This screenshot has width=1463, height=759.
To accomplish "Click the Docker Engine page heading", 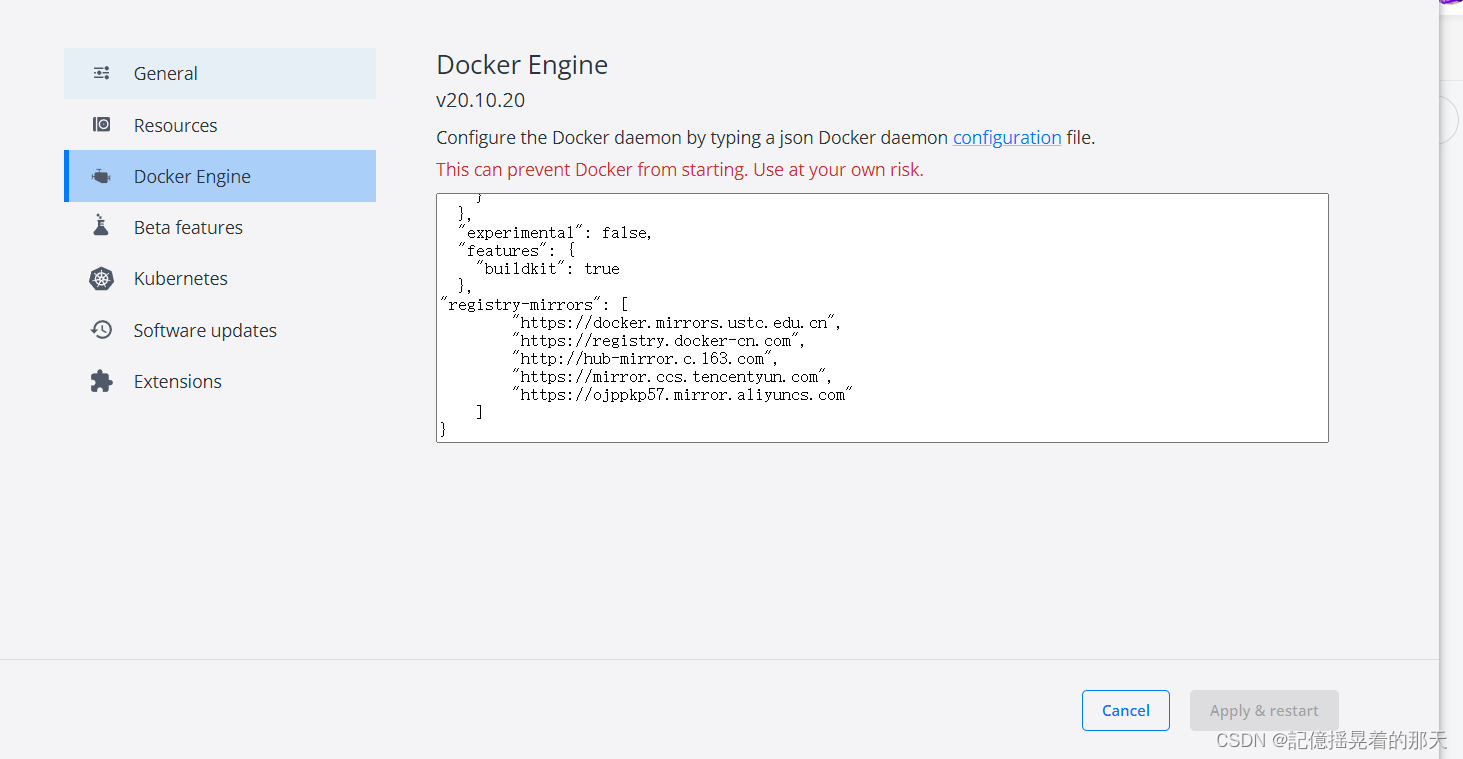I will point(522,65).
